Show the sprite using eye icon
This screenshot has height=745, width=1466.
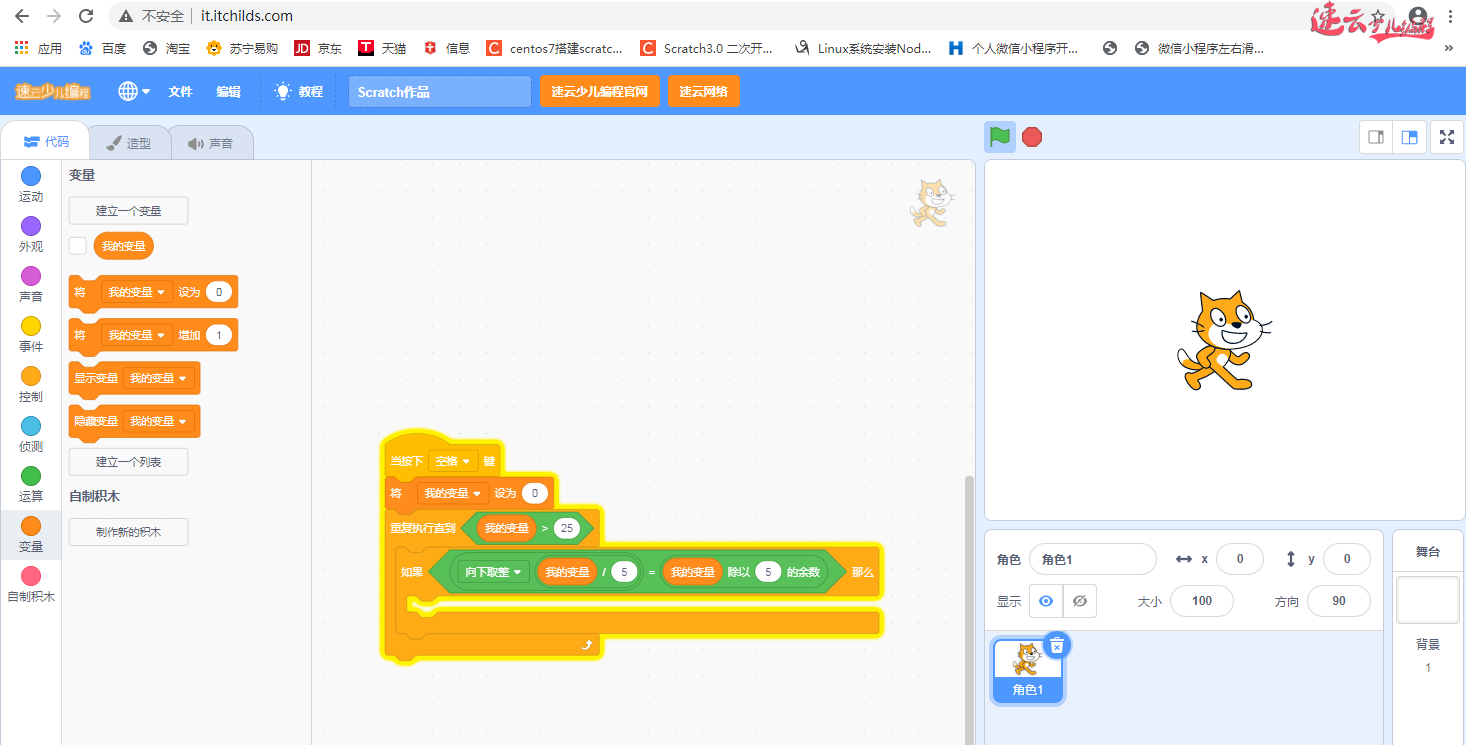pos(1046,601)
